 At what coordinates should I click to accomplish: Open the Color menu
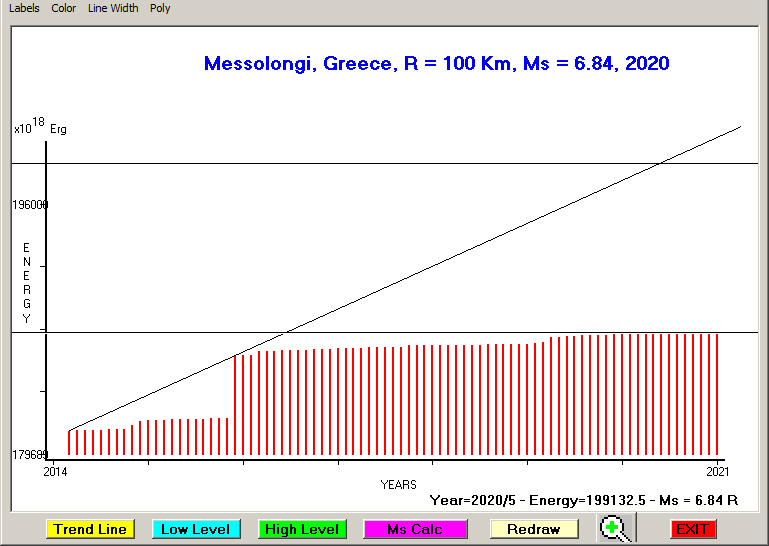(64, 8)
